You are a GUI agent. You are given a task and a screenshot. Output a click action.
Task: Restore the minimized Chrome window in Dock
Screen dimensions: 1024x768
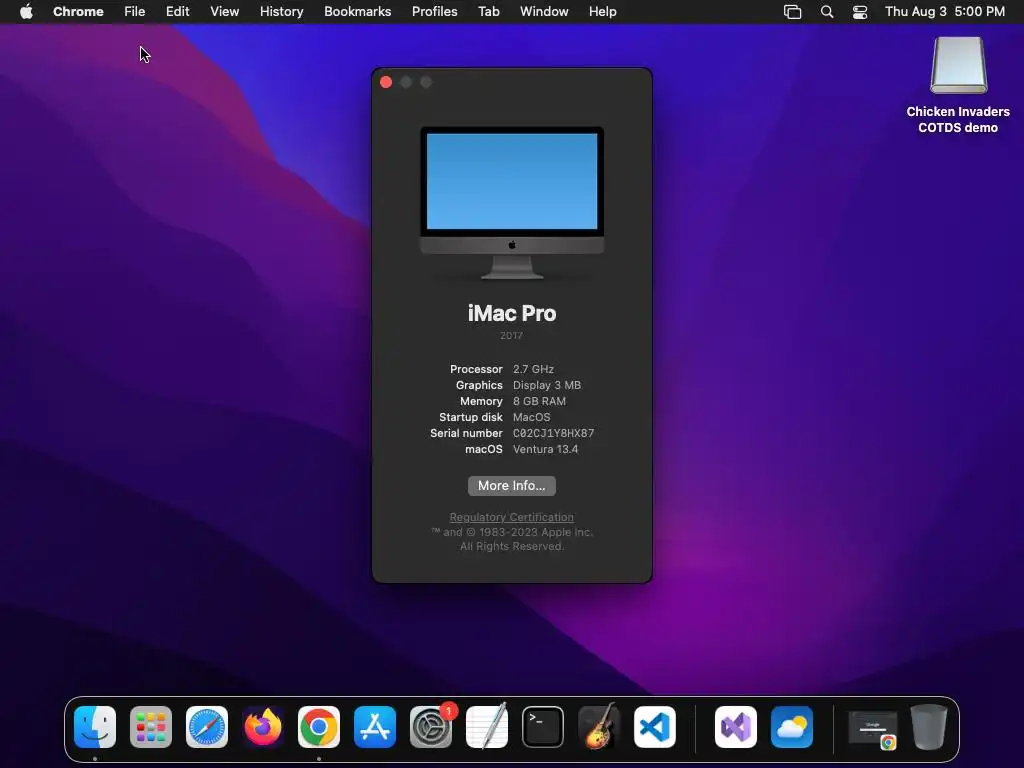tap(872, 729)
